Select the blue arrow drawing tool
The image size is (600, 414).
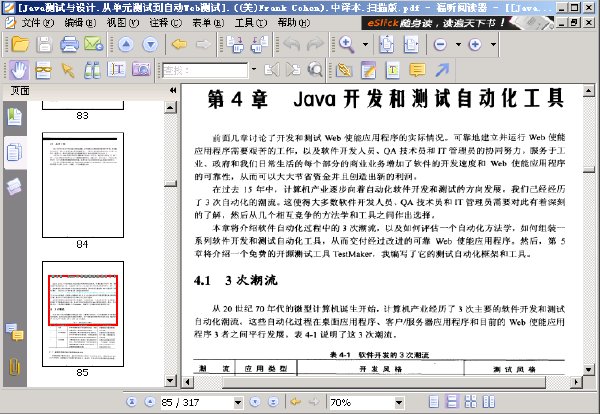click(x=442, y=70)
